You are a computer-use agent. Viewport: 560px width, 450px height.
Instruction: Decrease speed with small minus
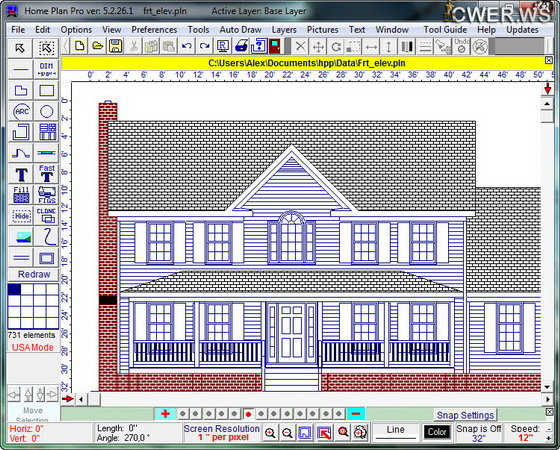point(549,429)
